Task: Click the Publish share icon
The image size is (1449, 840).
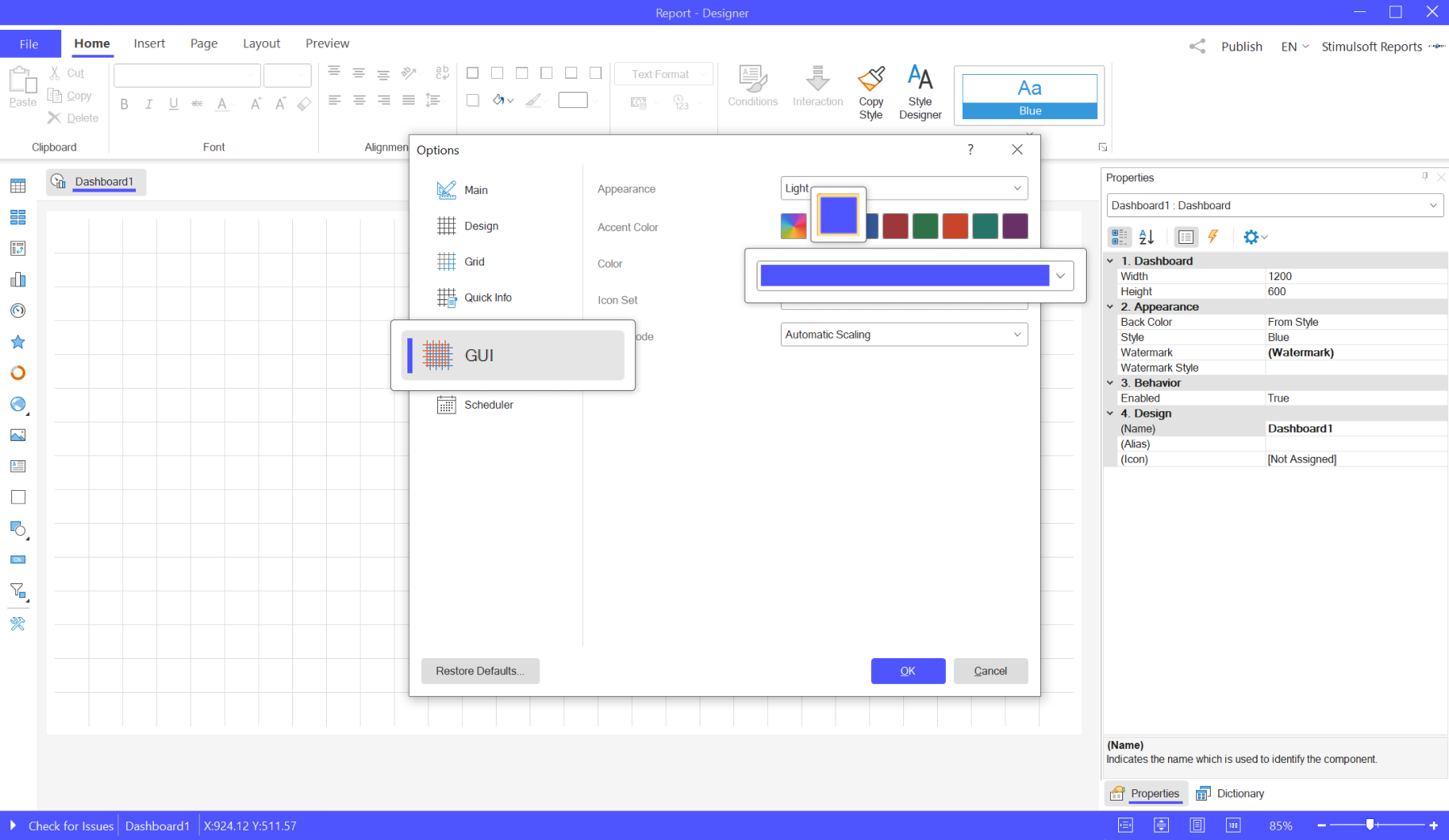Action: [x=1197, y=47]
